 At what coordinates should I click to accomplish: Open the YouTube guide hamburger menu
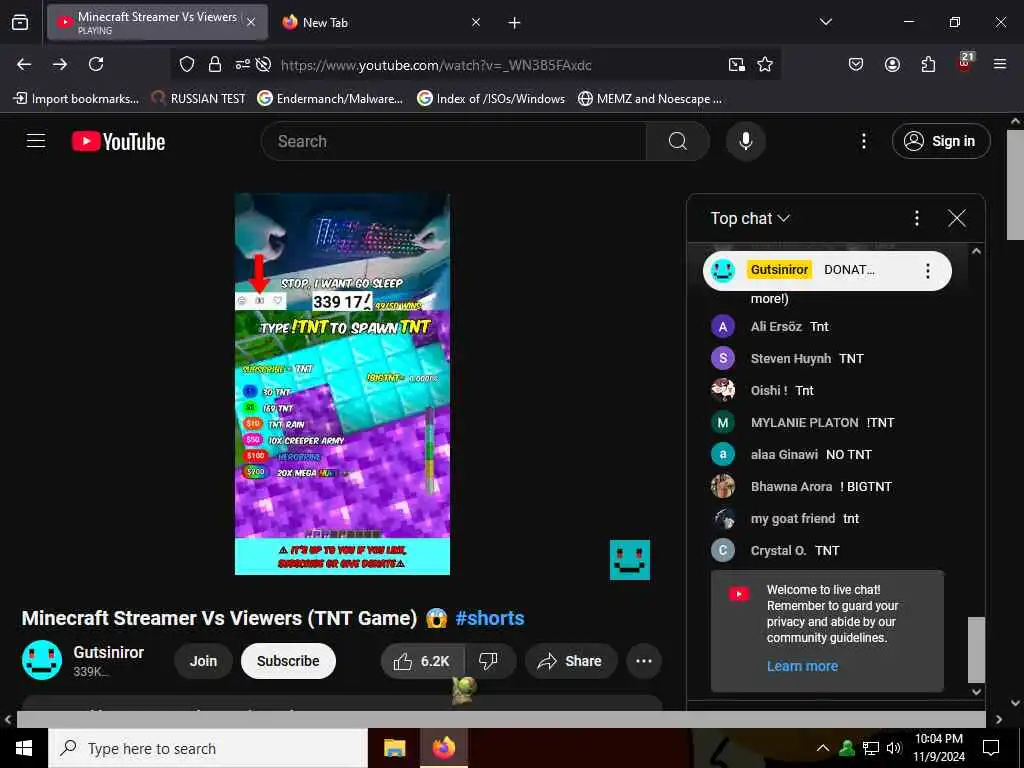click(36, 141)
